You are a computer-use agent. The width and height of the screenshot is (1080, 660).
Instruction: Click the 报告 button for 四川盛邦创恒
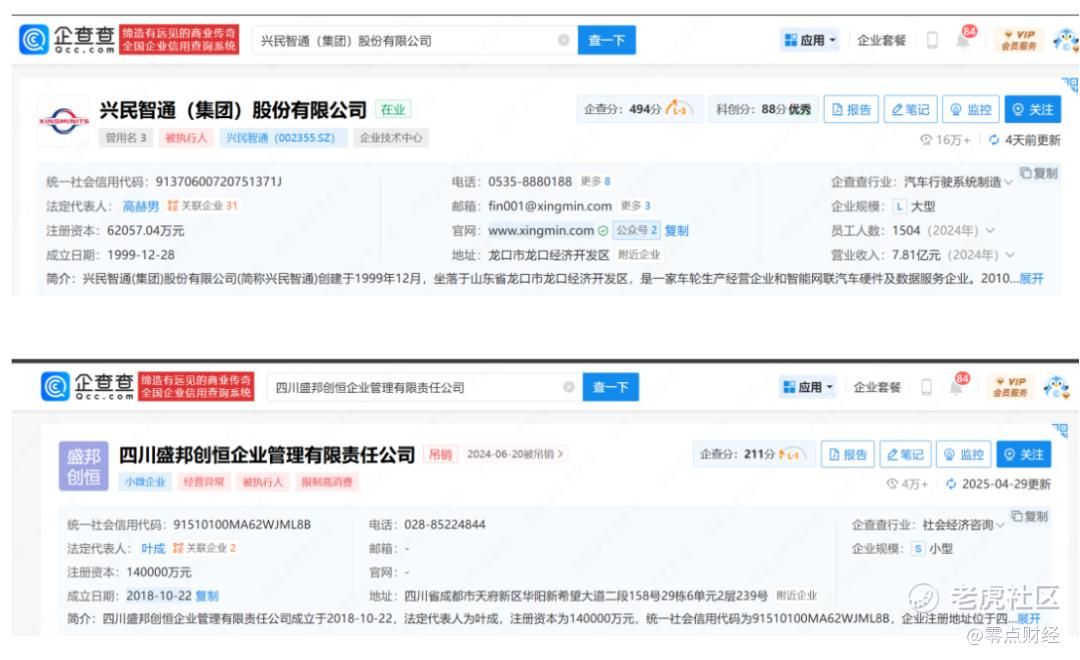847,454
